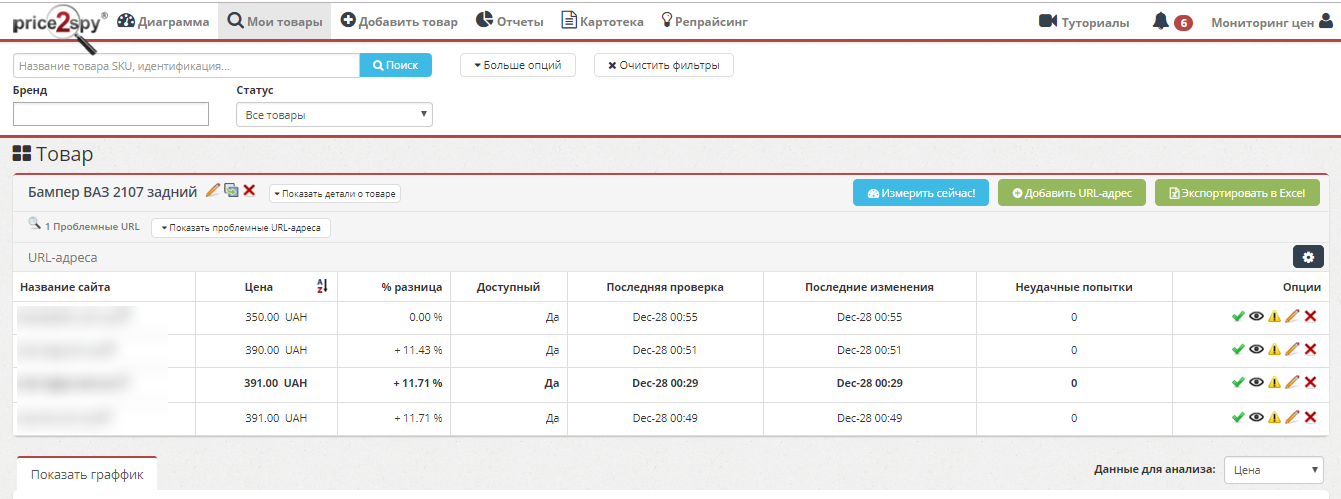The width and height of the screenshot is (1341, 499).
Task: Click green check in 350.00 UAH row
Action: (x=1238, y=317)
